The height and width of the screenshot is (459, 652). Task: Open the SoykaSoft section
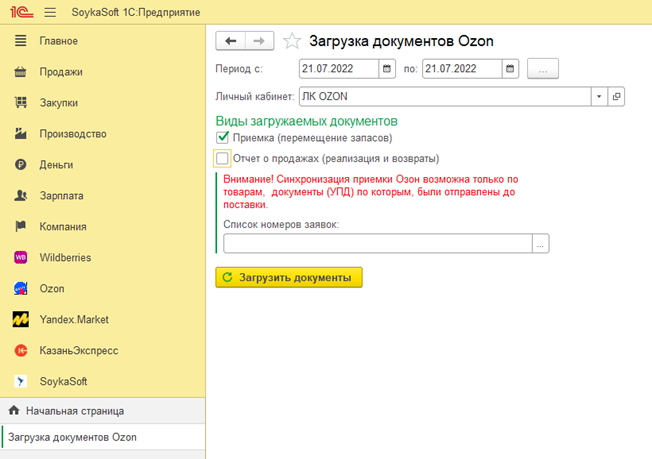(64, 381)
